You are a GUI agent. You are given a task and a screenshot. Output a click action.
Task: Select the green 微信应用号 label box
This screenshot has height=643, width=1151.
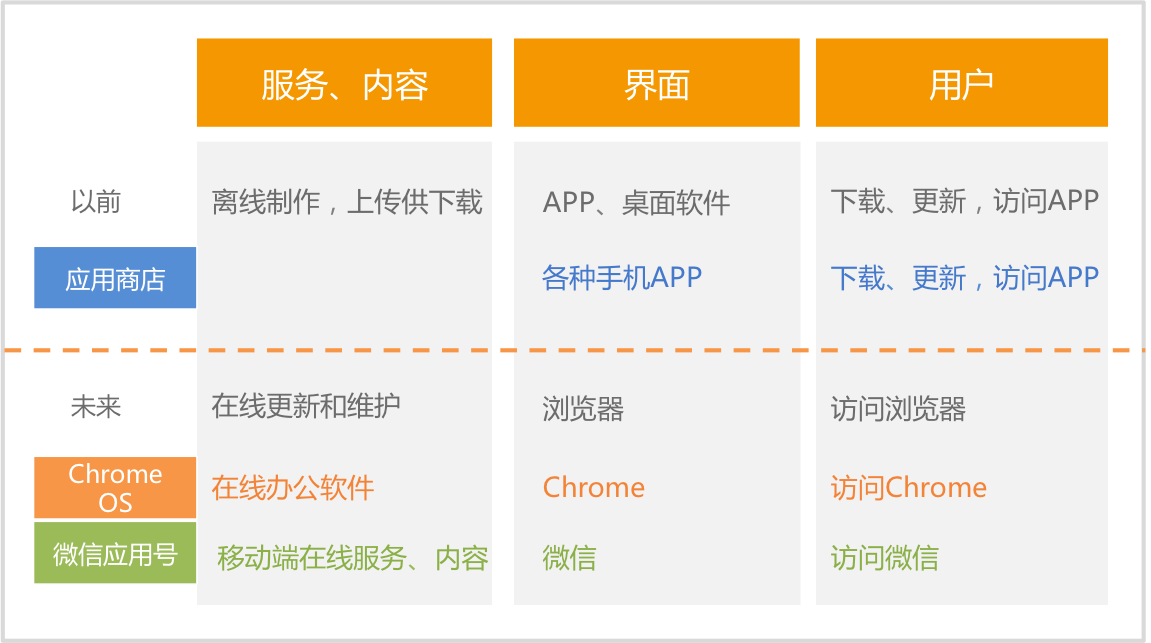coord(115,553)
